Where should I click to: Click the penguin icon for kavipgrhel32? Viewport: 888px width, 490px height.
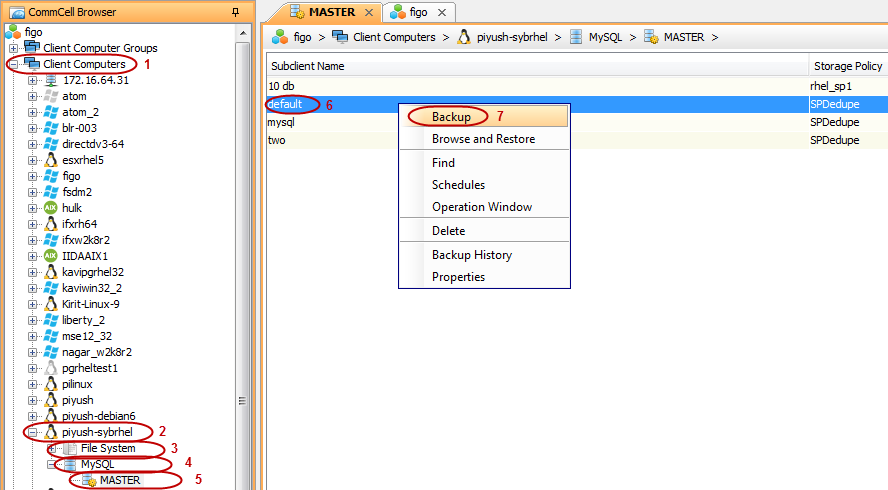51,272
